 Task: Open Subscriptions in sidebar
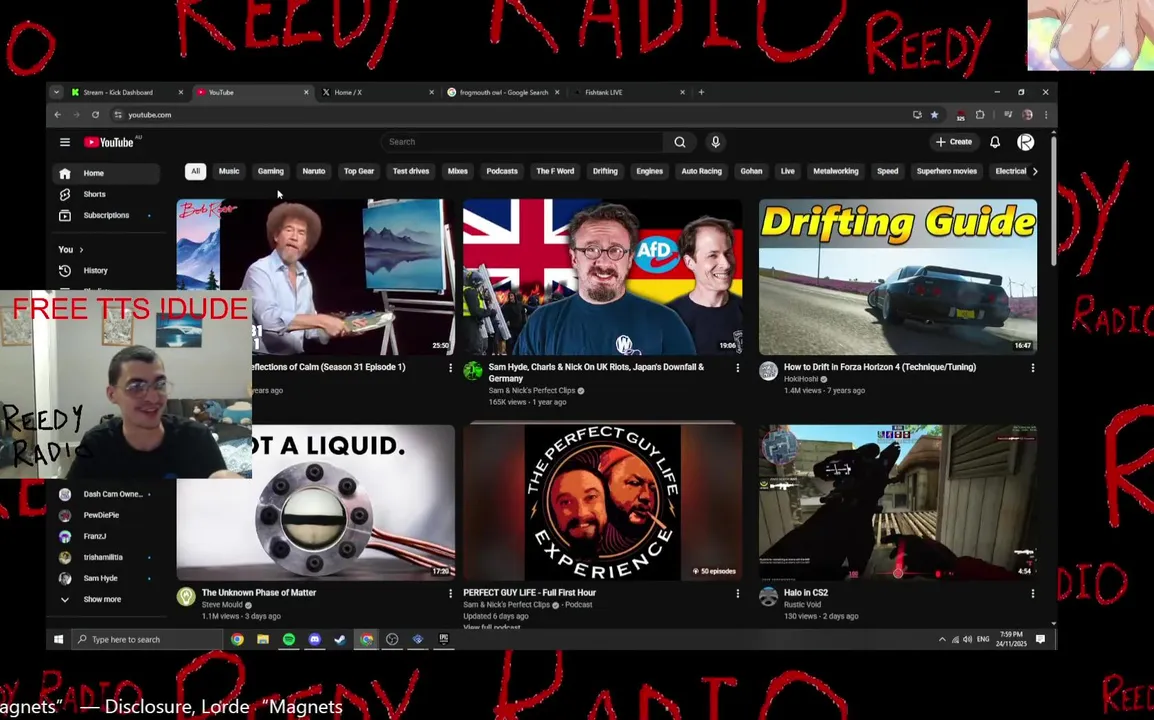106,216
